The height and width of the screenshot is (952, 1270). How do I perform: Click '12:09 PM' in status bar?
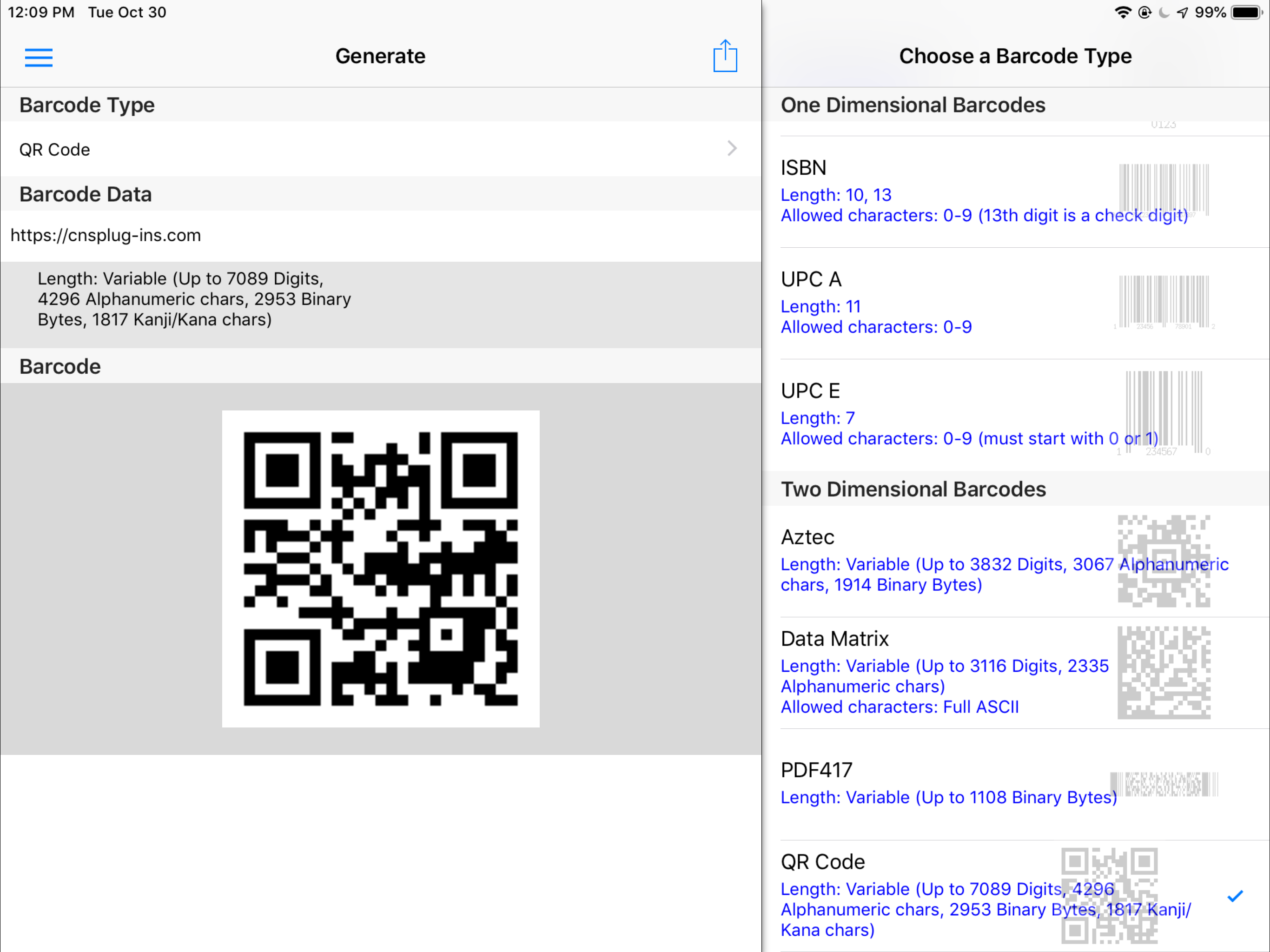41,12
